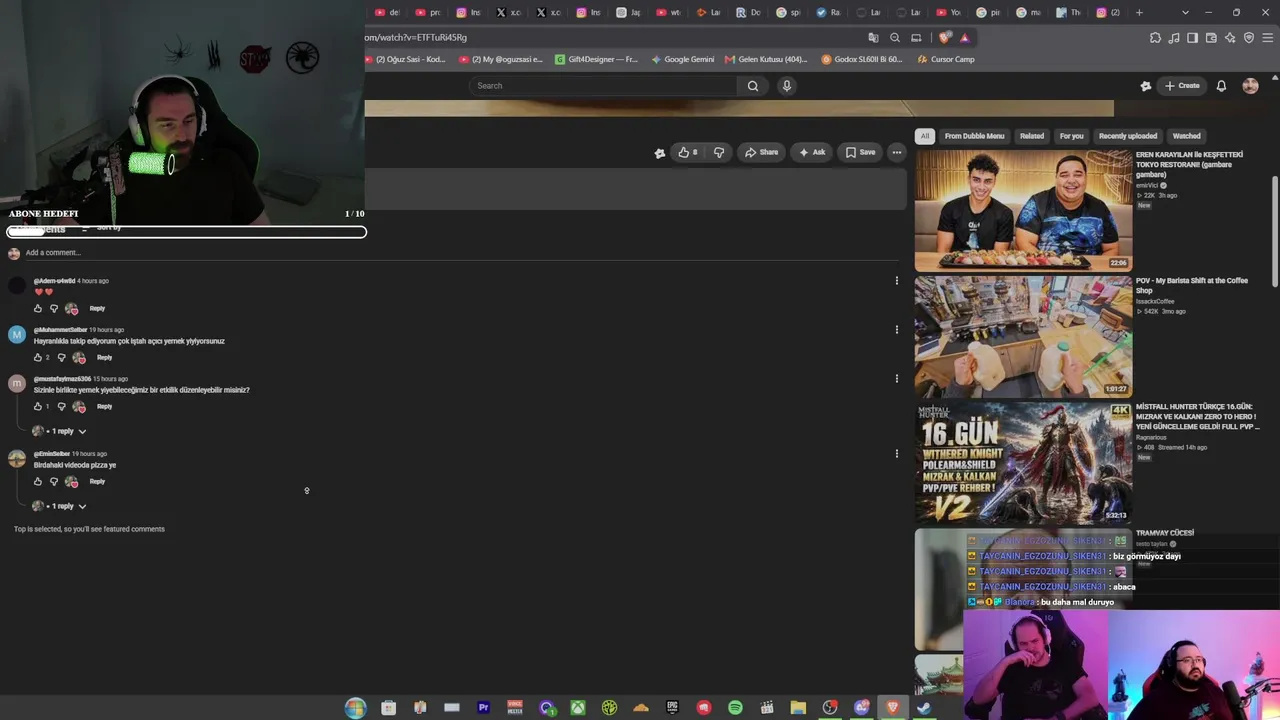Dislike the @MuhammetSelber comment

61,357
